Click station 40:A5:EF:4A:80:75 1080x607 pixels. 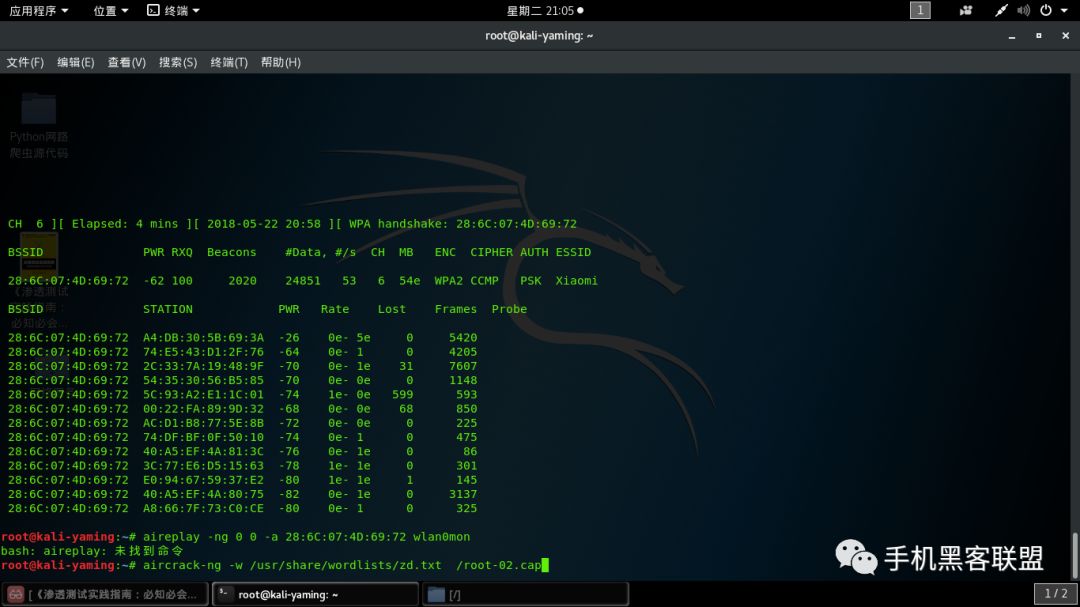pyautogui.click(x=203, y=495)
